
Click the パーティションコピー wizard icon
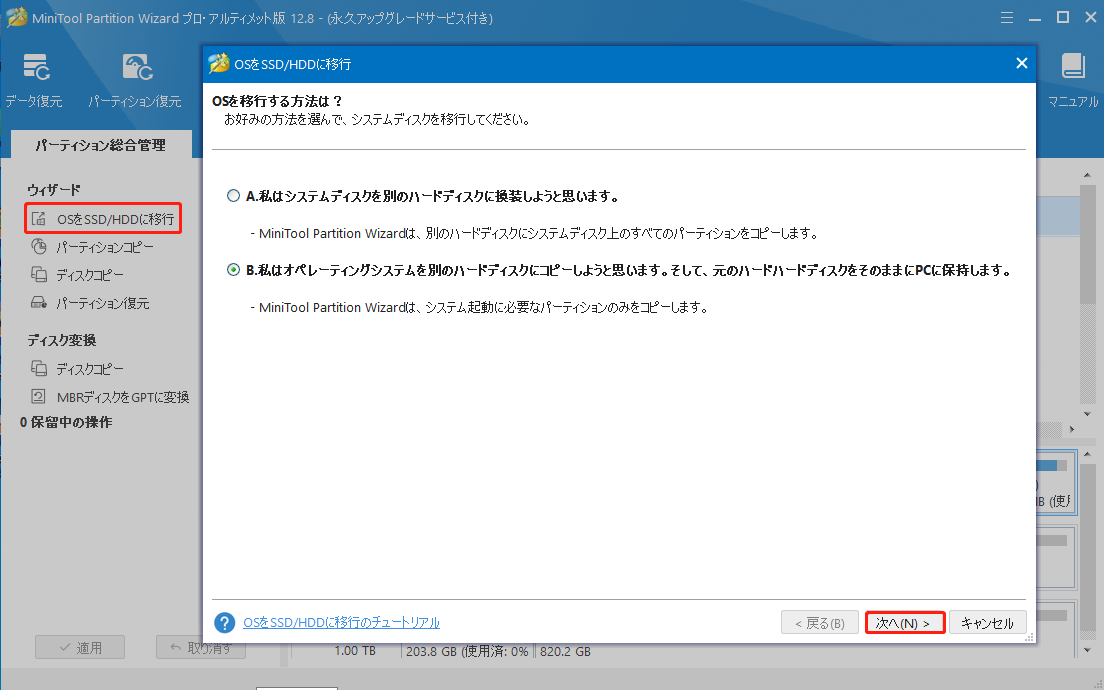[39, 246]
